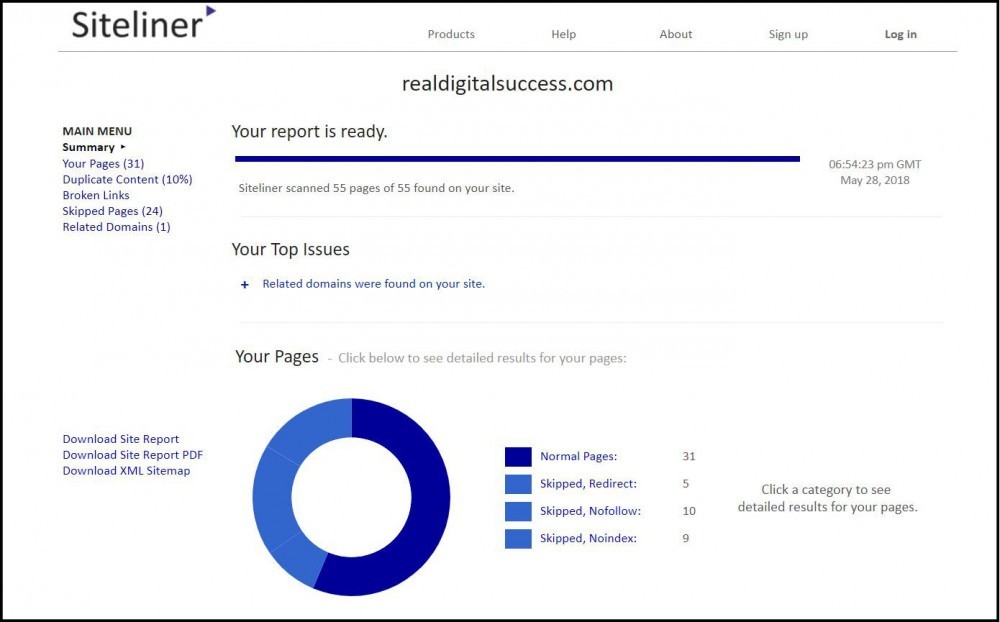This screenshot has height=622, width=1000.
Task: Open the Products menu
Action: (x=451, y=34)
